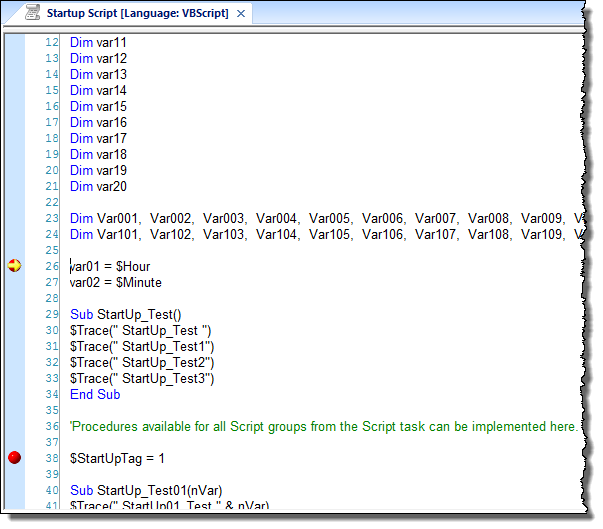Viewport: 603px width, 529px height.
Task: Click 'End Sub' on line 34
Action: (x=95, y=394)
